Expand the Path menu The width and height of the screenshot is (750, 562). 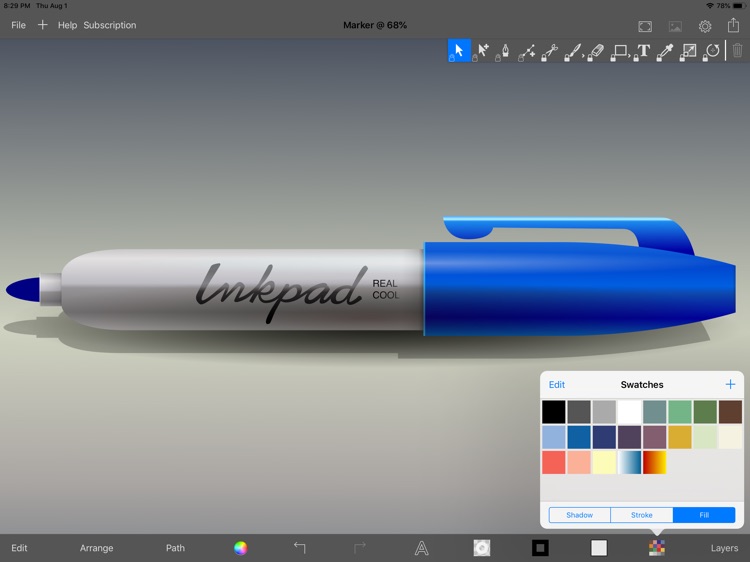175,548
